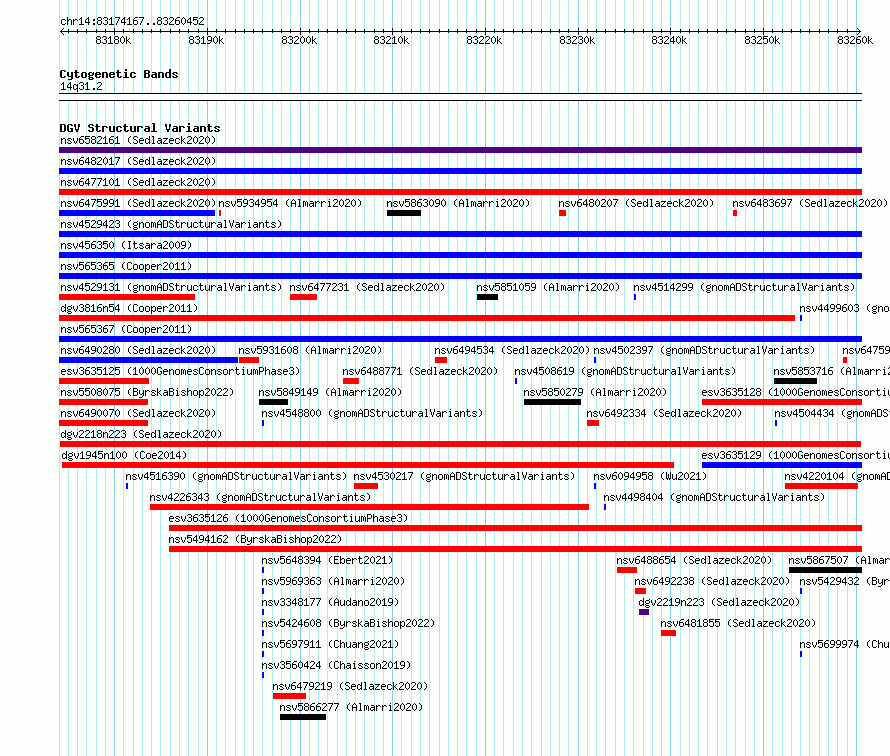
Task: Open the nsv565367 (Cooper2011) label
Action: (x=126, y=329)
